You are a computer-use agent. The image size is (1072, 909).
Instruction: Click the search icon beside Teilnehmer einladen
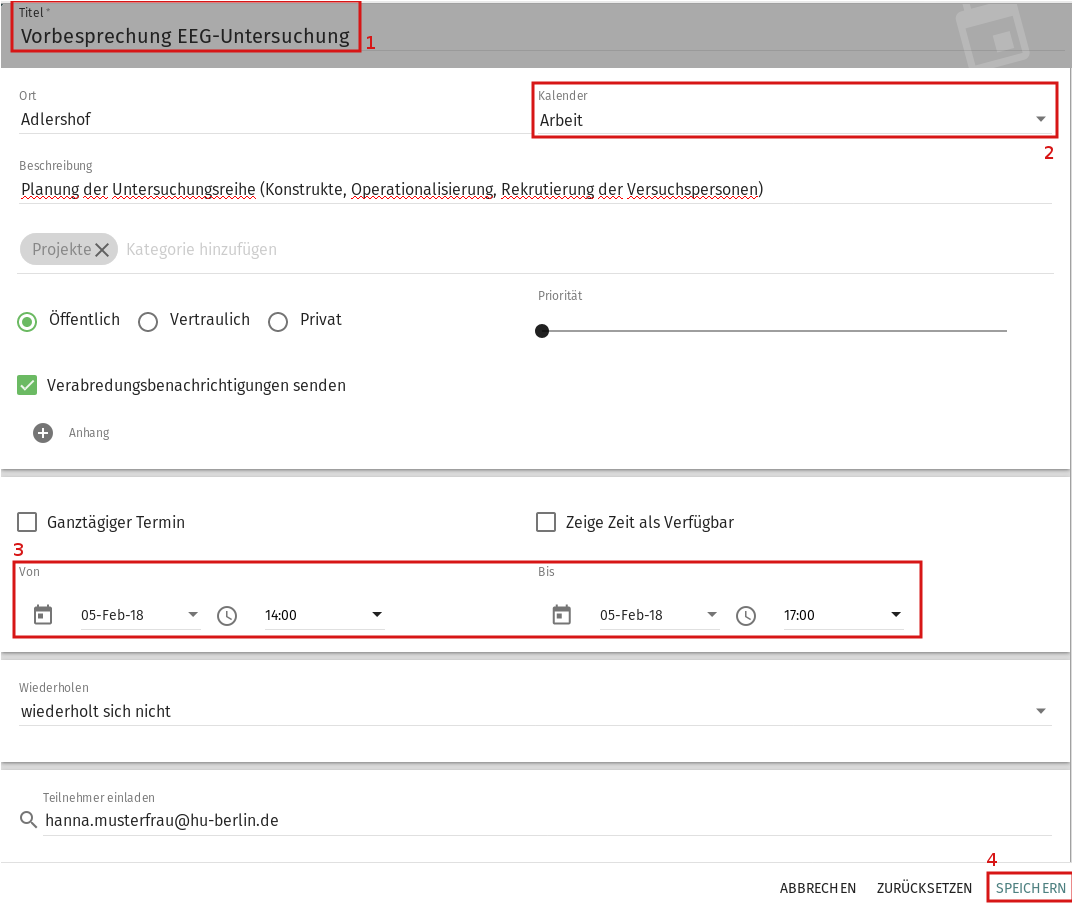pyautogui.click(x=28, y=821)
